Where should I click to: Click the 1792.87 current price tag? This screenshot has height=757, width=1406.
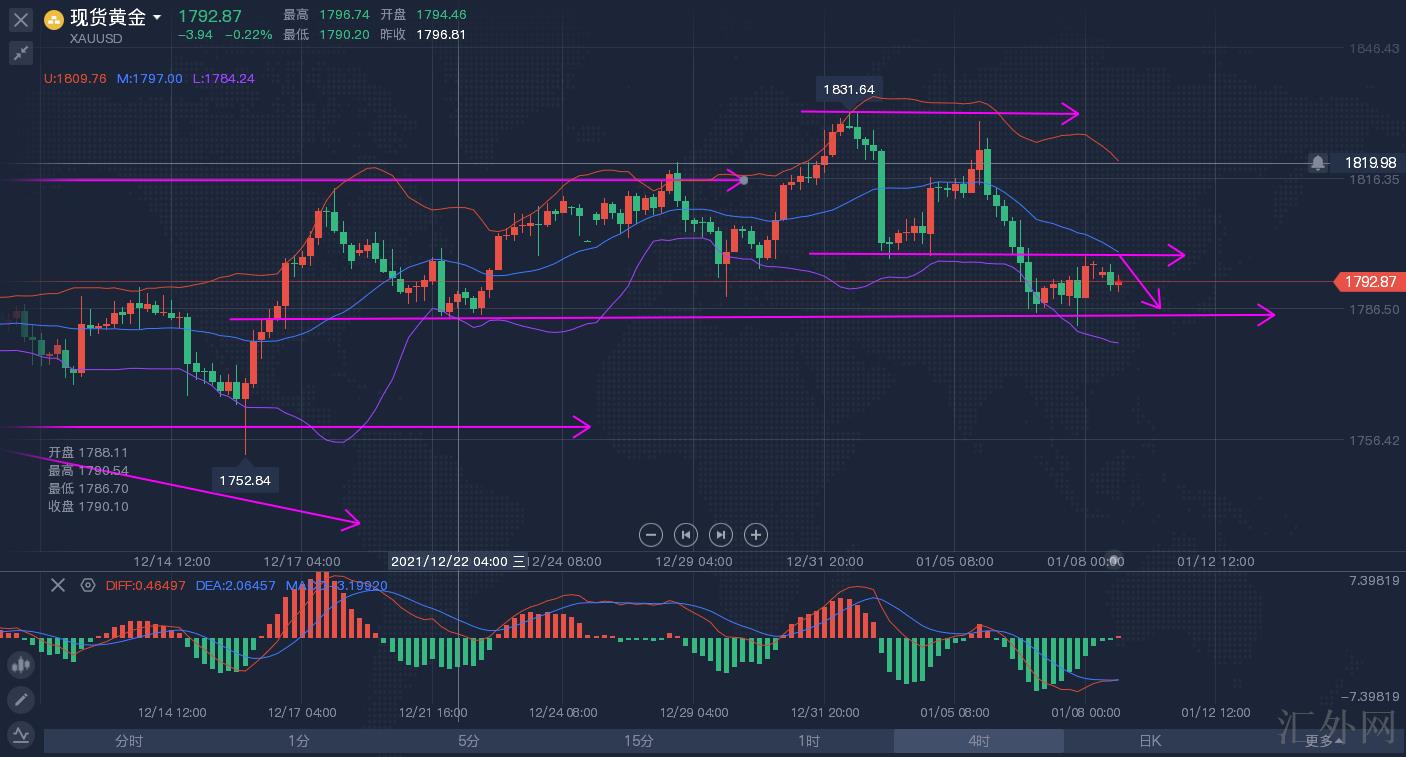[x=1370, y=282]
